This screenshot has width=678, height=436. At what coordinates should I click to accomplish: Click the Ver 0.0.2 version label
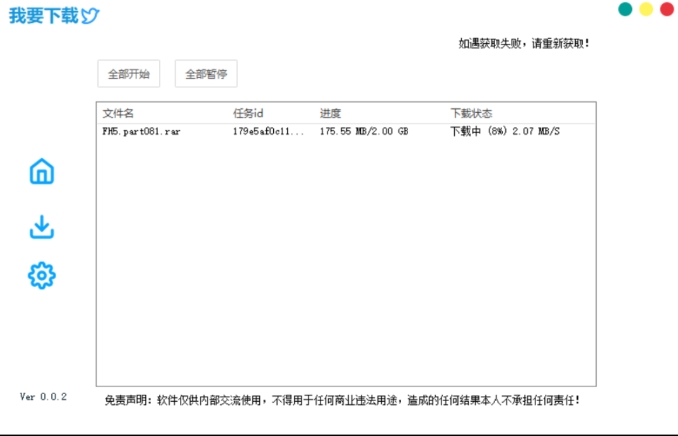(x=43, y=397)
